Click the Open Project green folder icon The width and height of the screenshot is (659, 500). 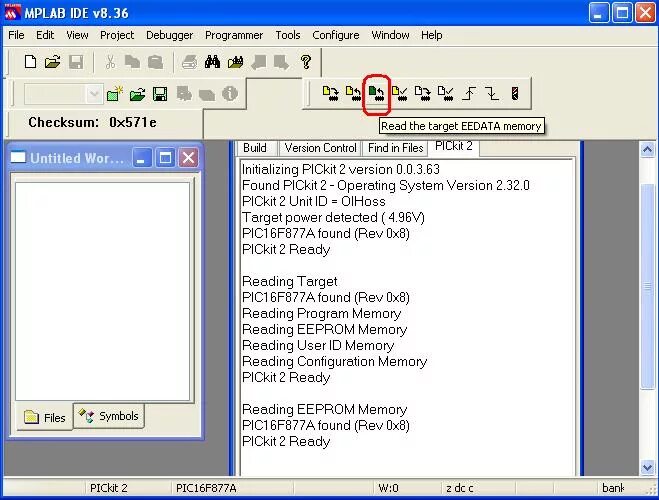(x=137, y=94)
